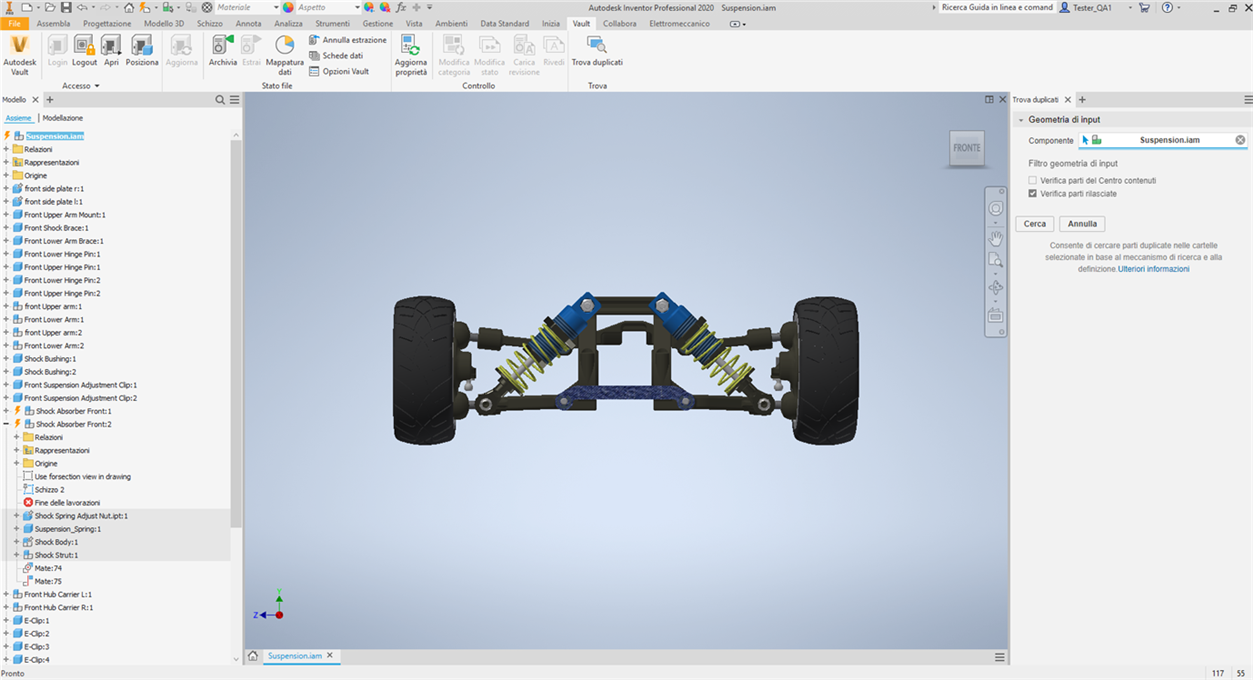Enable Verifica parti del Centro contenuti
The image size is (1253, 680).
1033,181
